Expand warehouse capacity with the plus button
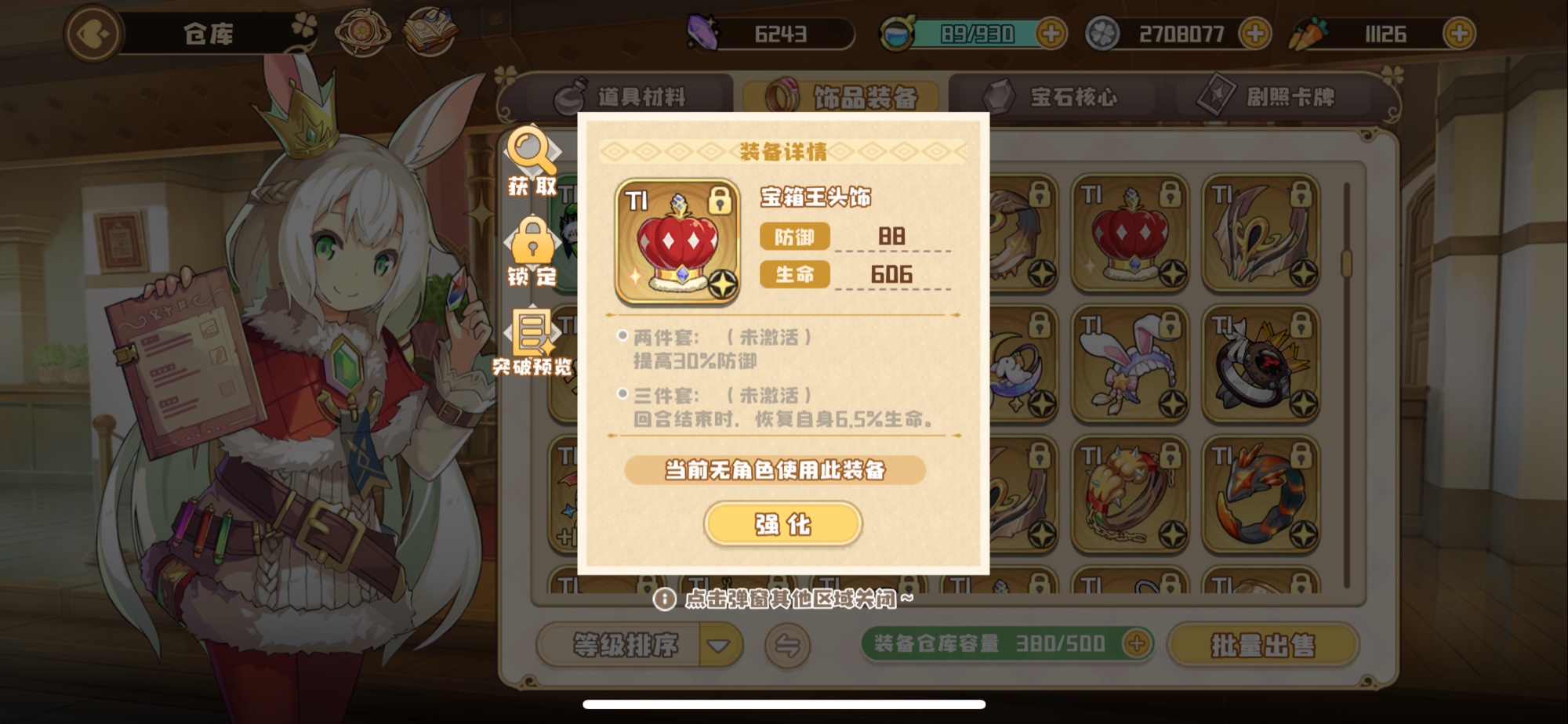Viewport: 1568px width, 724px height. 1136,644
